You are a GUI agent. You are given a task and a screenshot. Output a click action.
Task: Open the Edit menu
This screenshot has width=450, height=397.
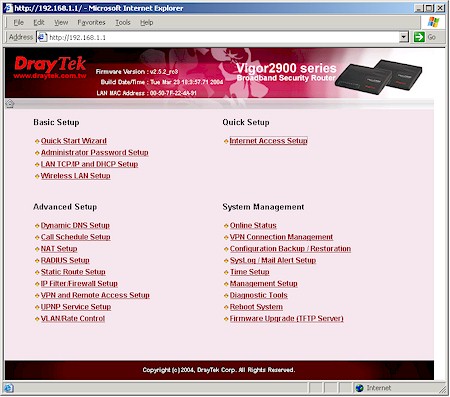click(39, 22)
